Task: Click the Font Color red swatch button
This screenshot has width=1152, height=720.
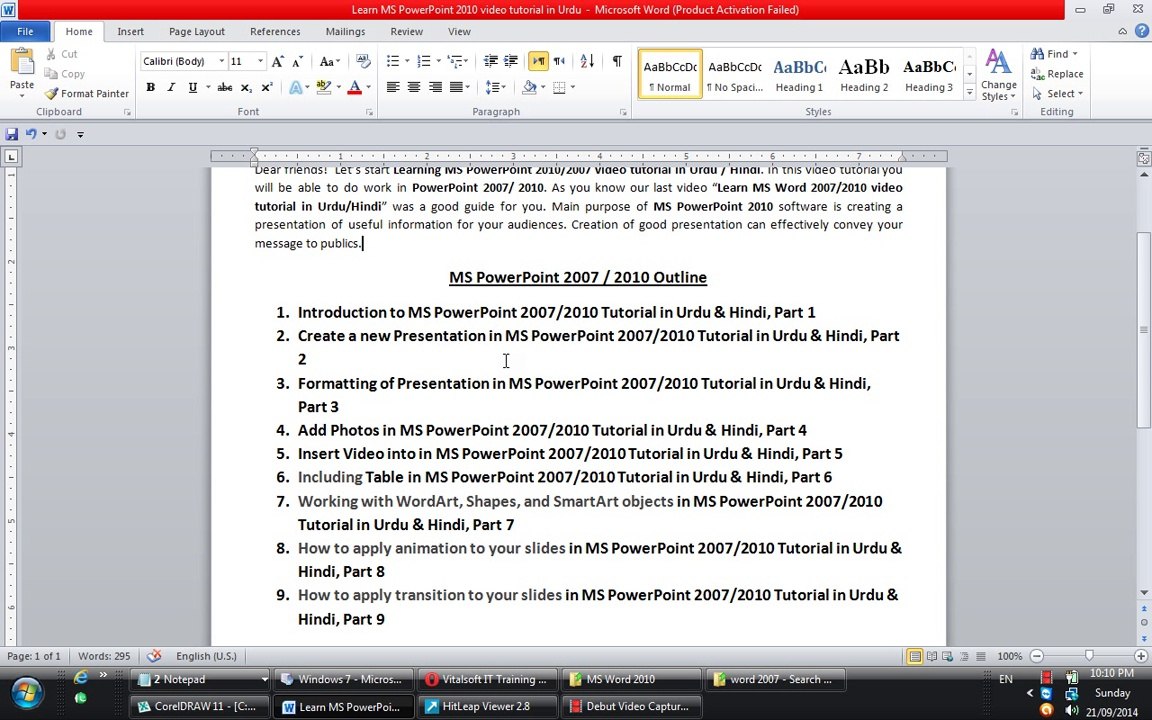Action: [x=355, y=87]
